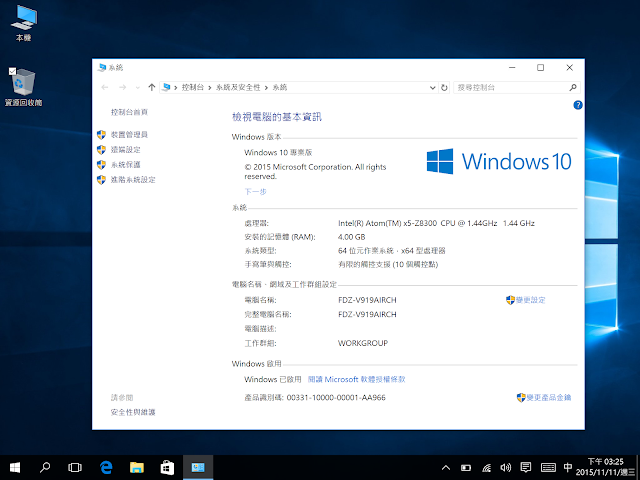This screenshot has height=480, width=640.
Task: Show hidden tray icons chevron
Action: point(446,468)
